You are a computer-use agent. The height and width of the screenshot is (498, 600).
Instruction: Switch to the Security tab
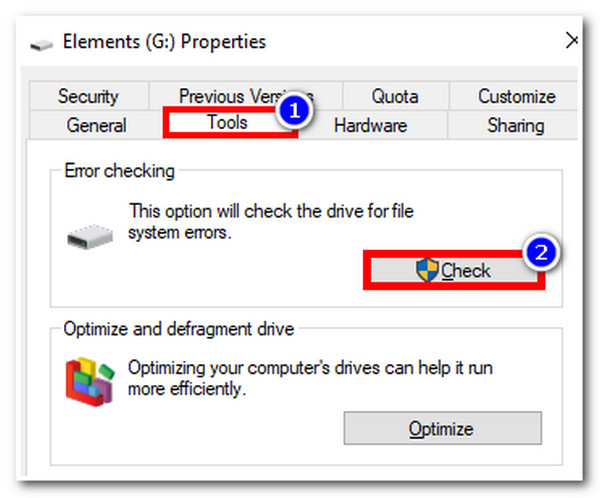click(x=88, y=96)
